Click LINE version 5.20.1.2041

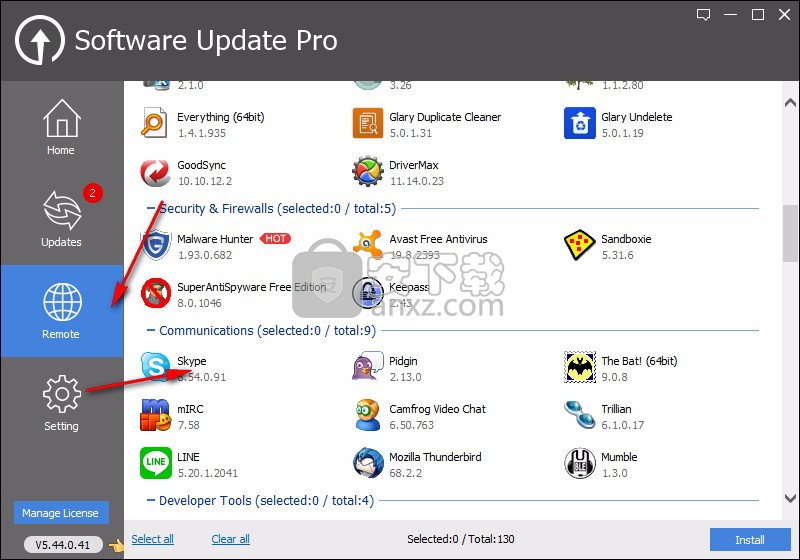point(207,473)
